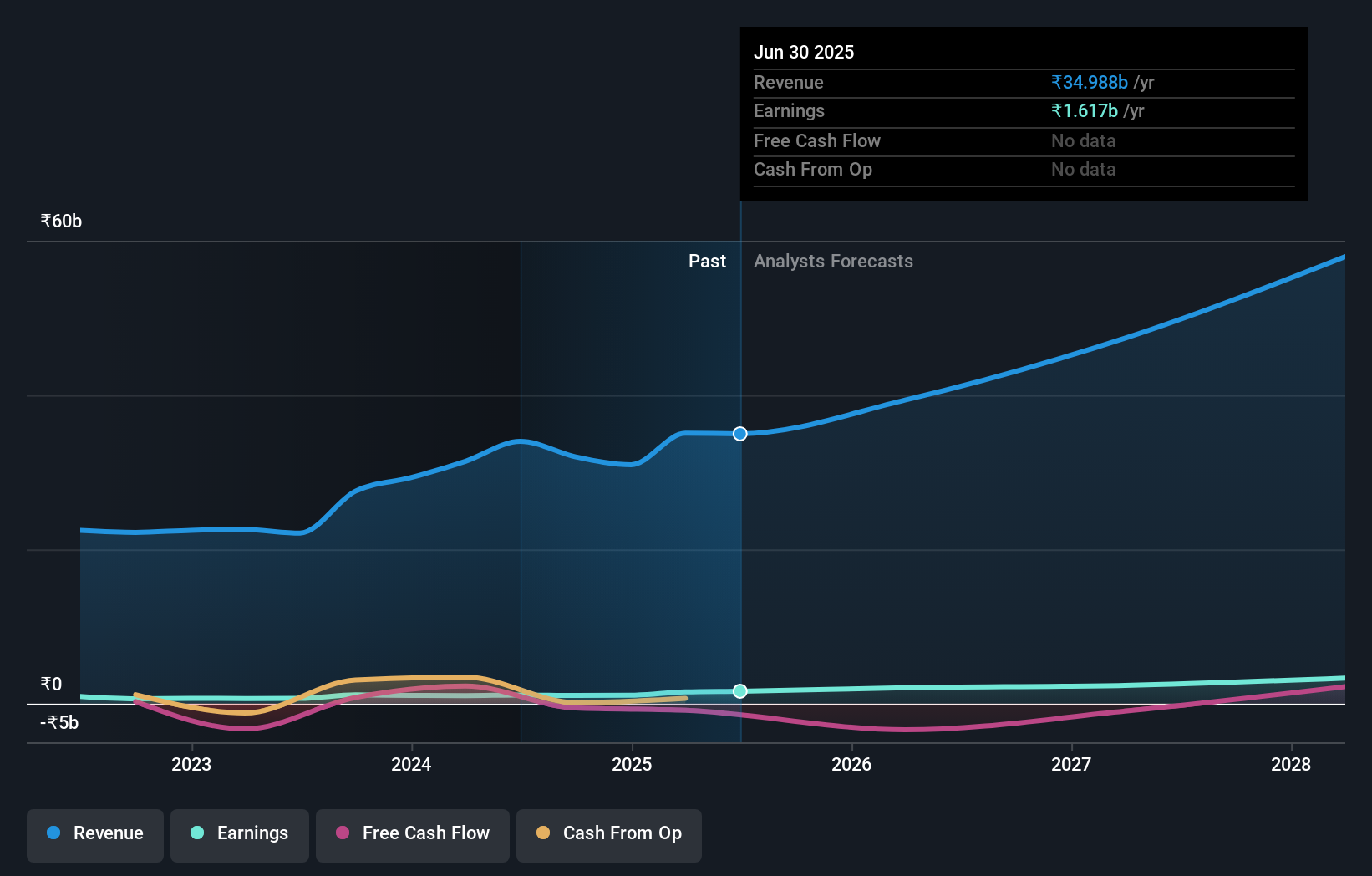Screen dimensions: 1372x876
Task: Disable the Cash From Op series
Action: tap(608, 833)
